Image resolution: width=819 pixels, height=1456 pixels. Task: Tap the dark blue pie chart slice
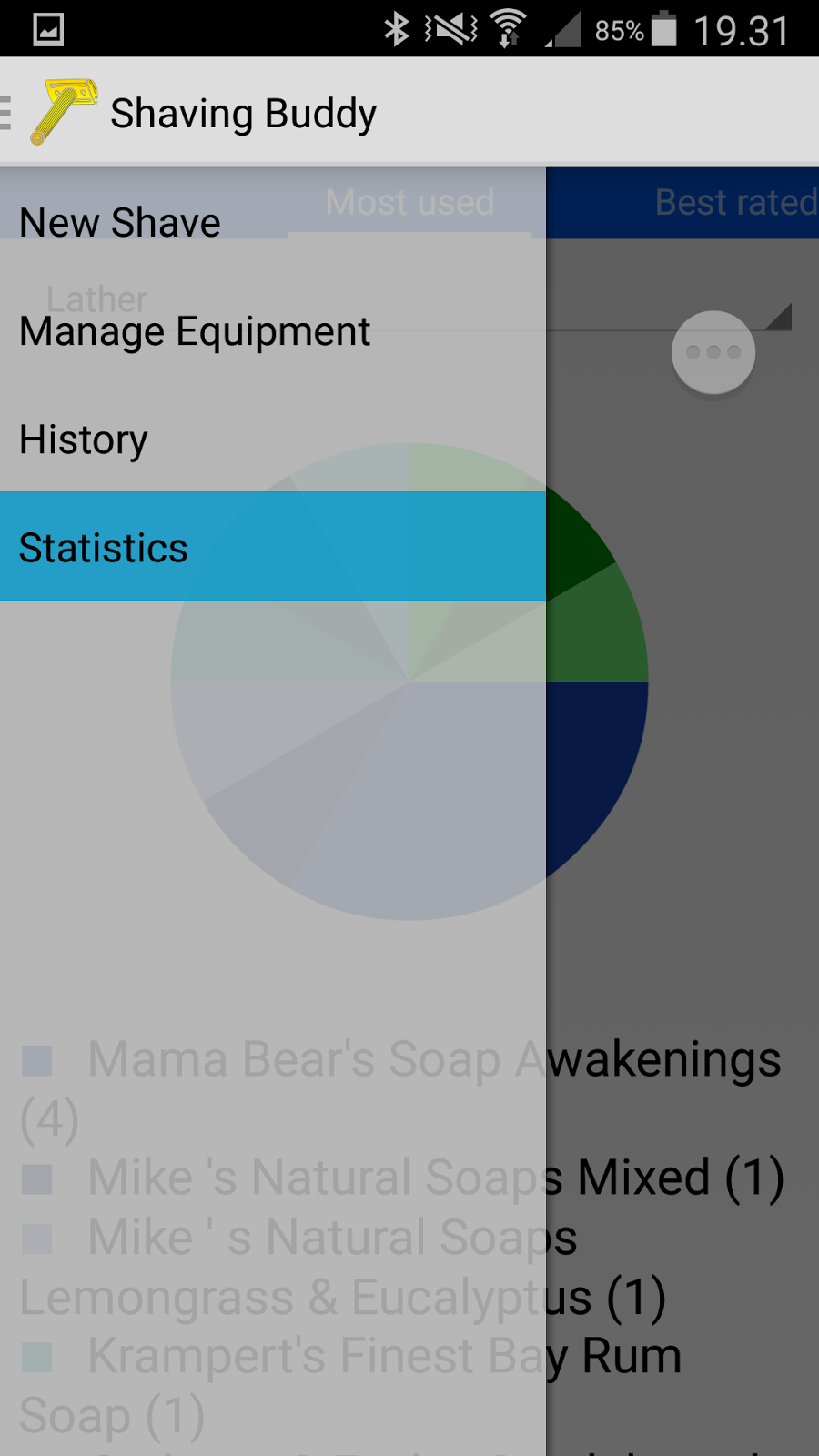(593, 764)
